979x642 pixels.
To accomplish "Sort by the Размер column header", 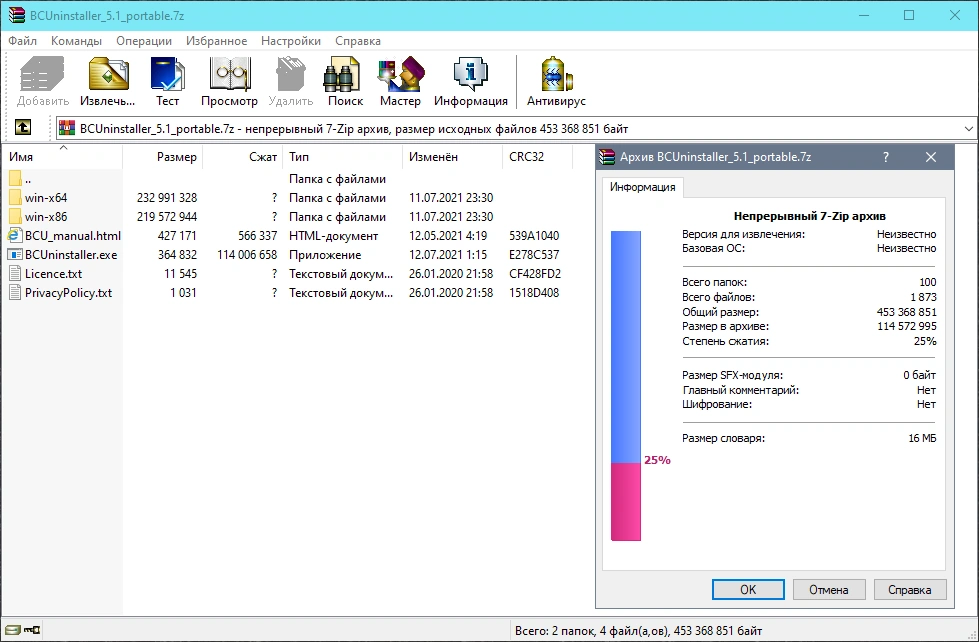I will click(162, 157).
